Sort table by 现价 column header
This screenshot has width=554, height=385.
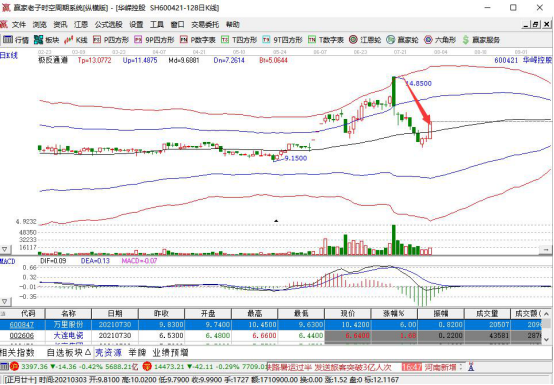[348, 314]
